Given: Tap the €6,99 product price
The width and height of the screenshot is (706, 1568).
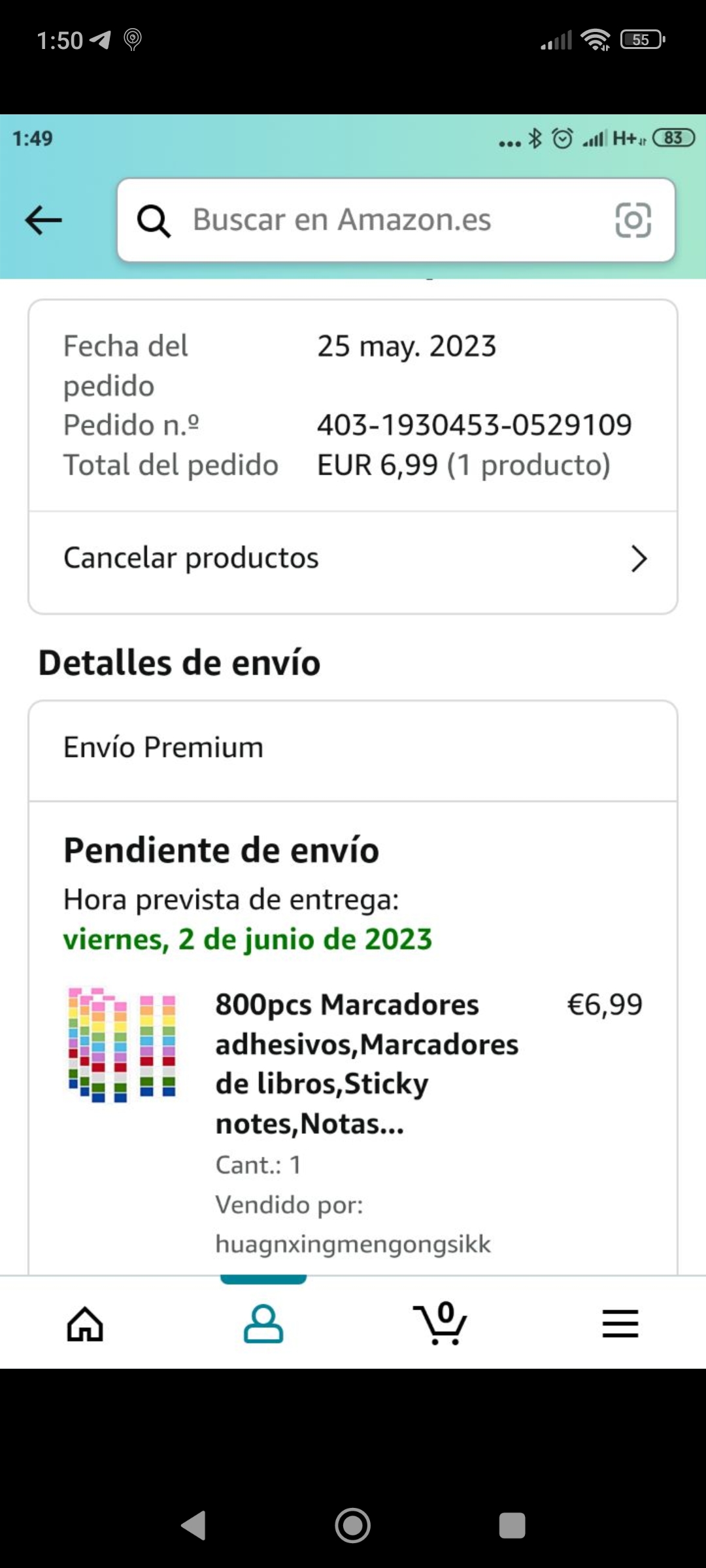Looking at the screenshot, I should (605, 1005).
